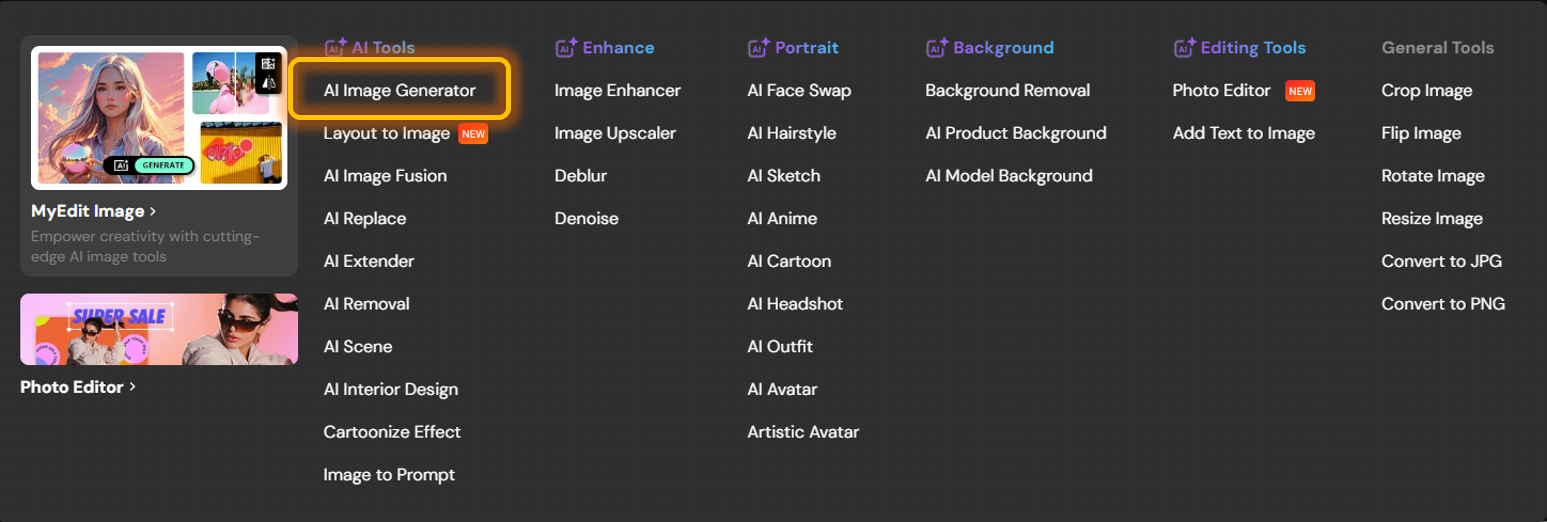The width and height of the screenshot is (1547, 522).
Task: Expand MyEdit Image with its chevron
Action: point(153,211)
